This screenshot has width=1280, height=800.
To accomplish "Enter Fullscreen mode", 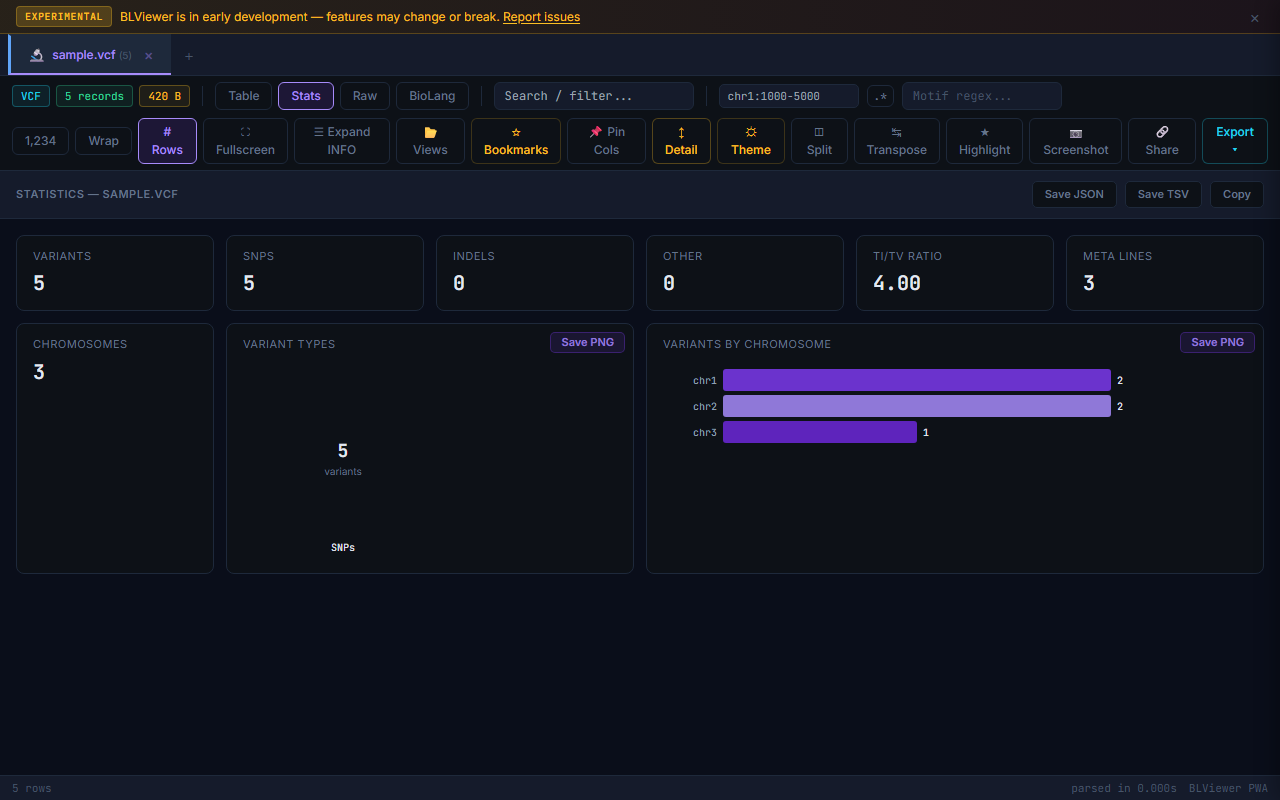I will click(x=245, y=140).
